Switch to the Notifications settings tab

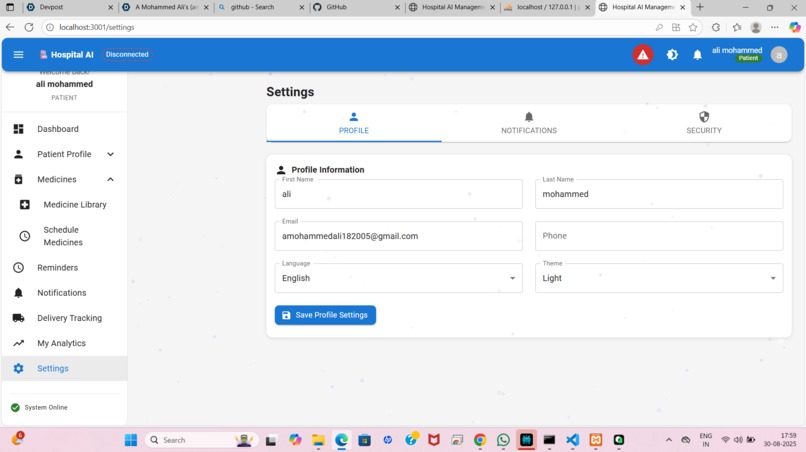click(529, 123)
